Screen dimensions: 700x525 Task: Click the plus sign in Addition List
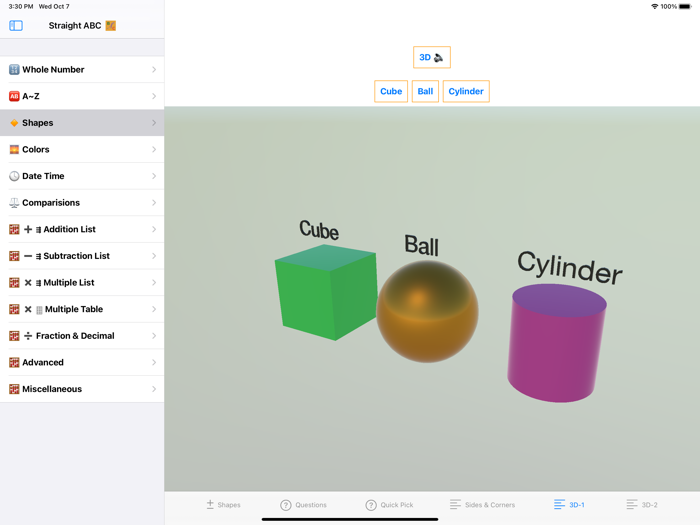[x=28, y=229]
